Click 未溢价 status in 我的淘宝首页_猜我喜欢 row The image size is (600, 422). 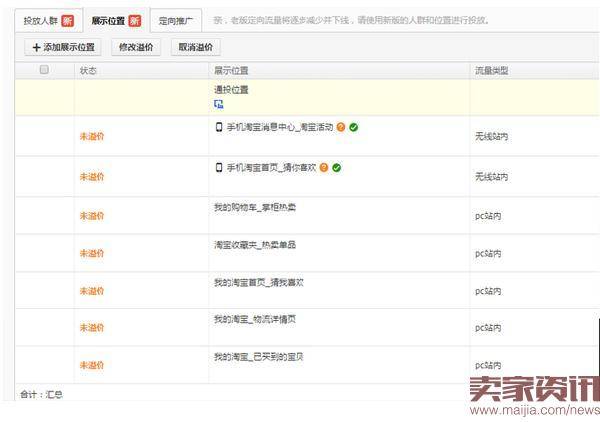[92, 291]
